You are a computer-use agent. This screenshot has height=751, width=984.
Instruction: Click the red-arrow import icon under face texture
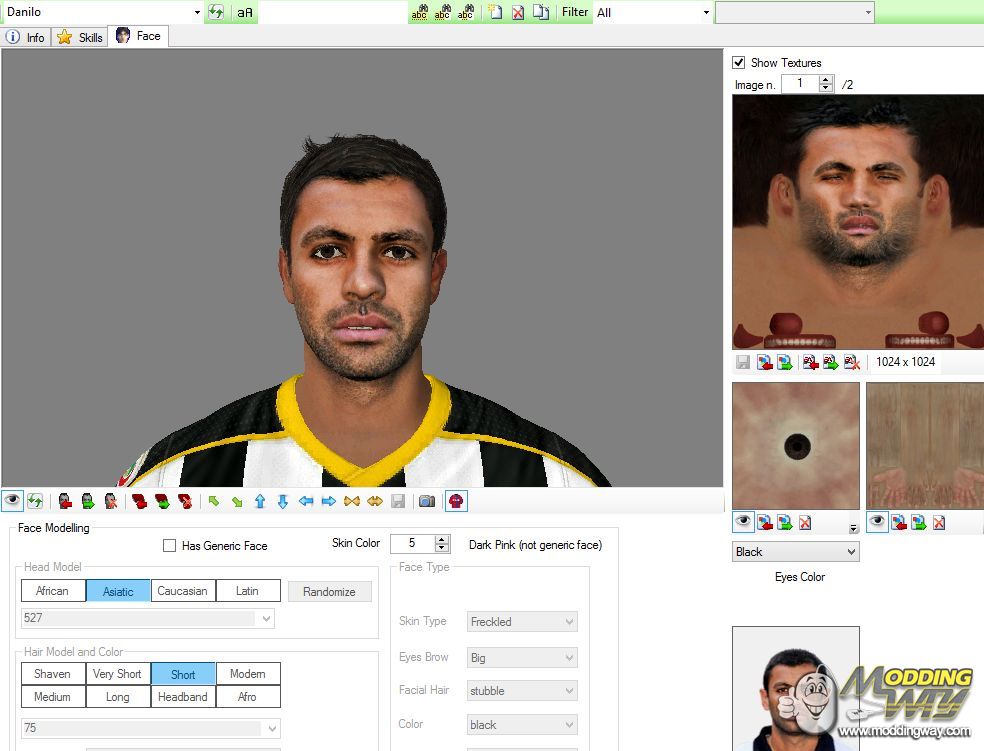point(765,362)
